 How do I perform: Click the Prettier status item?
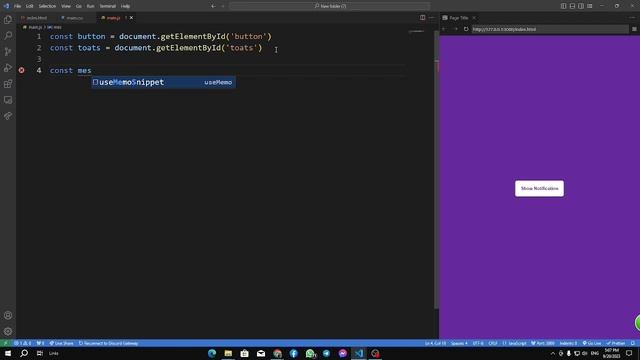[616, 343]
